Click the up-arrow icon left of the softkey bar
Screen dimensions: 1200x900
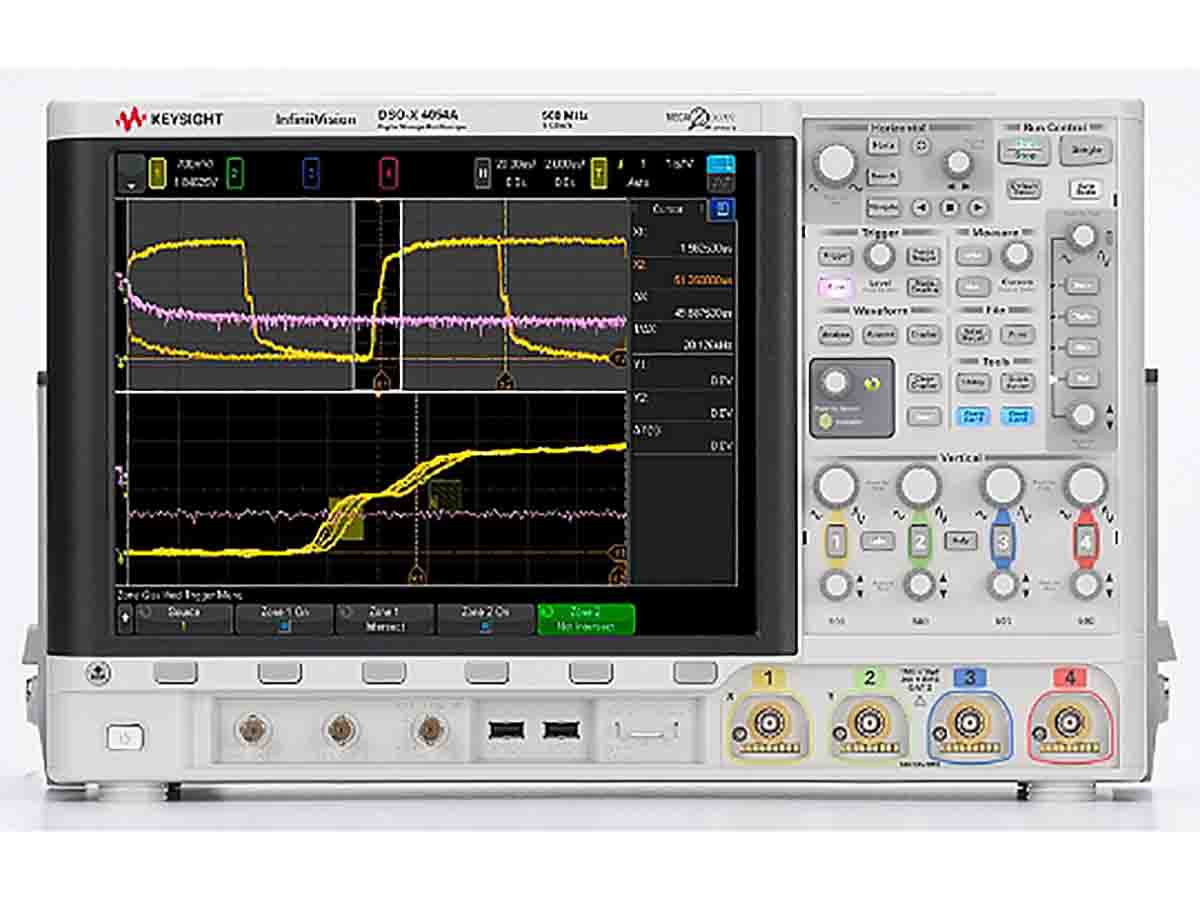point(126,618)
